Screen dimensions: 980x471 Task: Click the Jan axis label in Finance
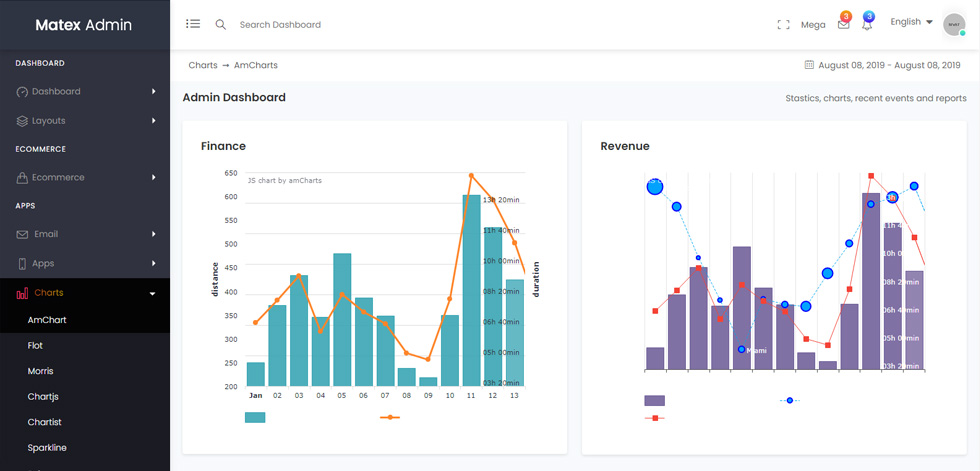(x=256, y=395)
